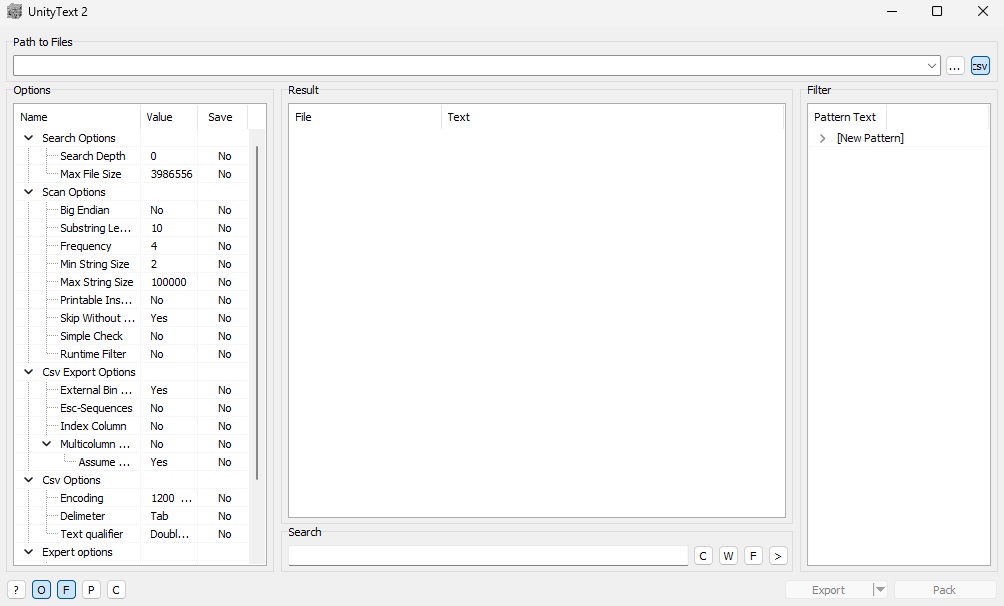The image size is (1004, 606).
Task: Click into the Path to Files input
Action: pos(469,66)
